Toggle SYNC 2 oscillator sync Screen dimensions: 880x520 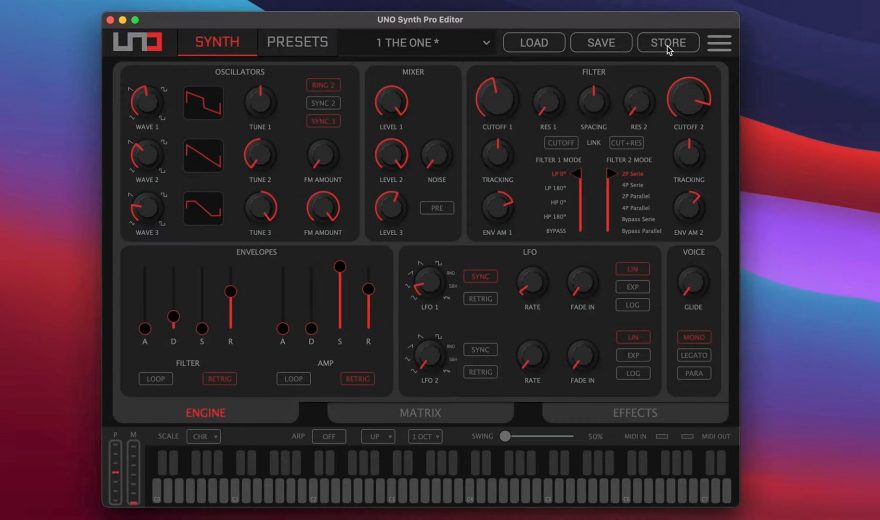pyautogui.click(x=323, y=103)
